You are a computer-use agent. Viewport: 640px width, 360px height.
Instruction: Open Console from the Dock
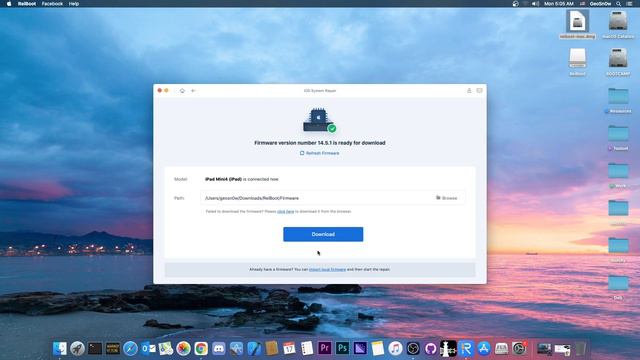coord(113,348)
